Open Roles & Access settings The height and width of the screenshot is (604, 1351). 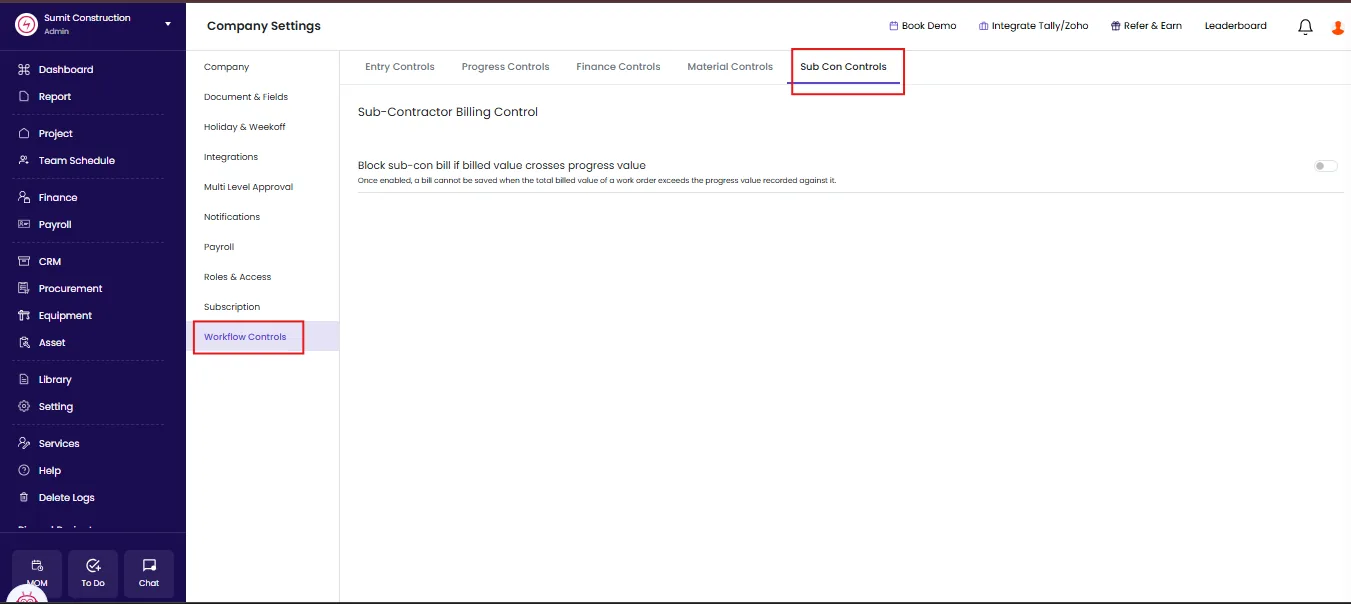pos(238,277)
